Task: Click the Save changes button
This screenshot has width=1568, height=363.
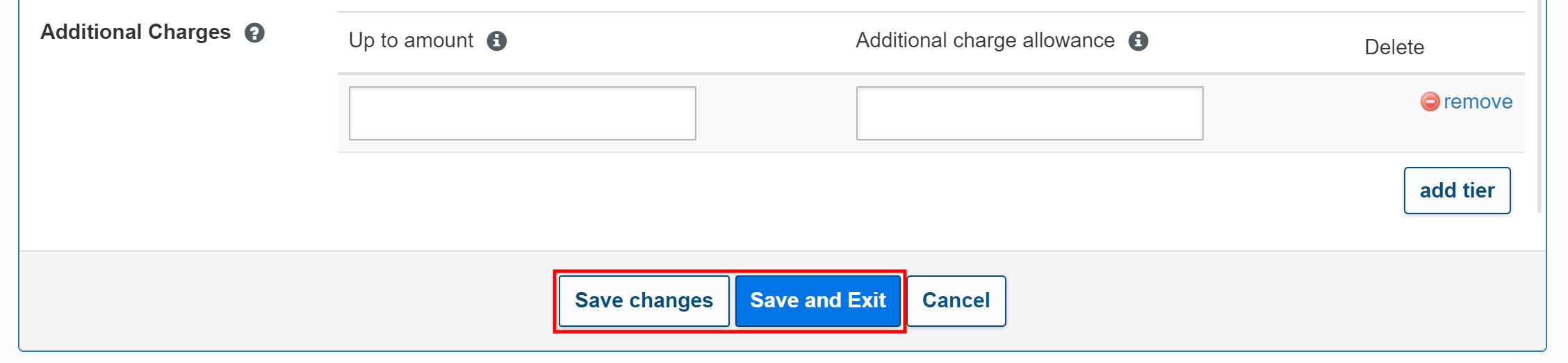Action: coord(644,300)
